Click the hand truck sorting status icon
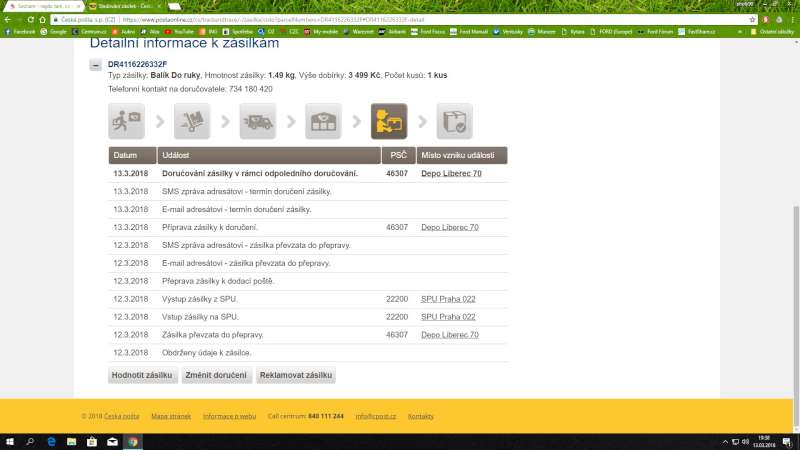The width and height of the screenshot is (800, 450). click(x=192, y=122)
